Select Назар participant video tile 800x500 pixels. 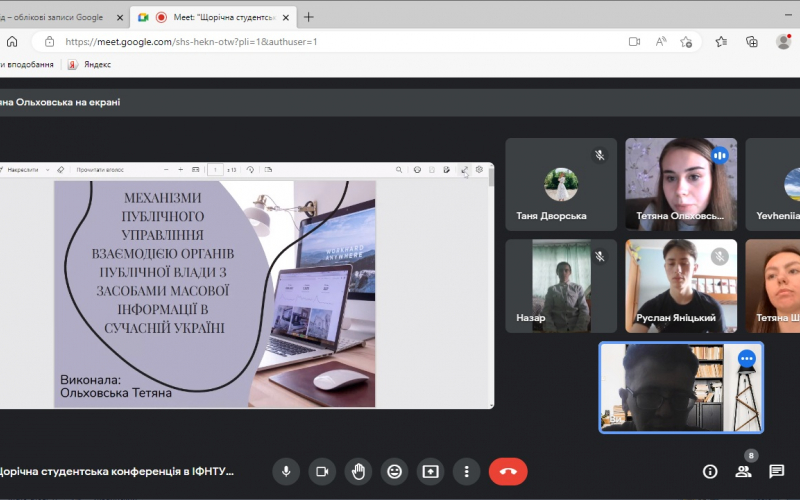click(561, 286)
